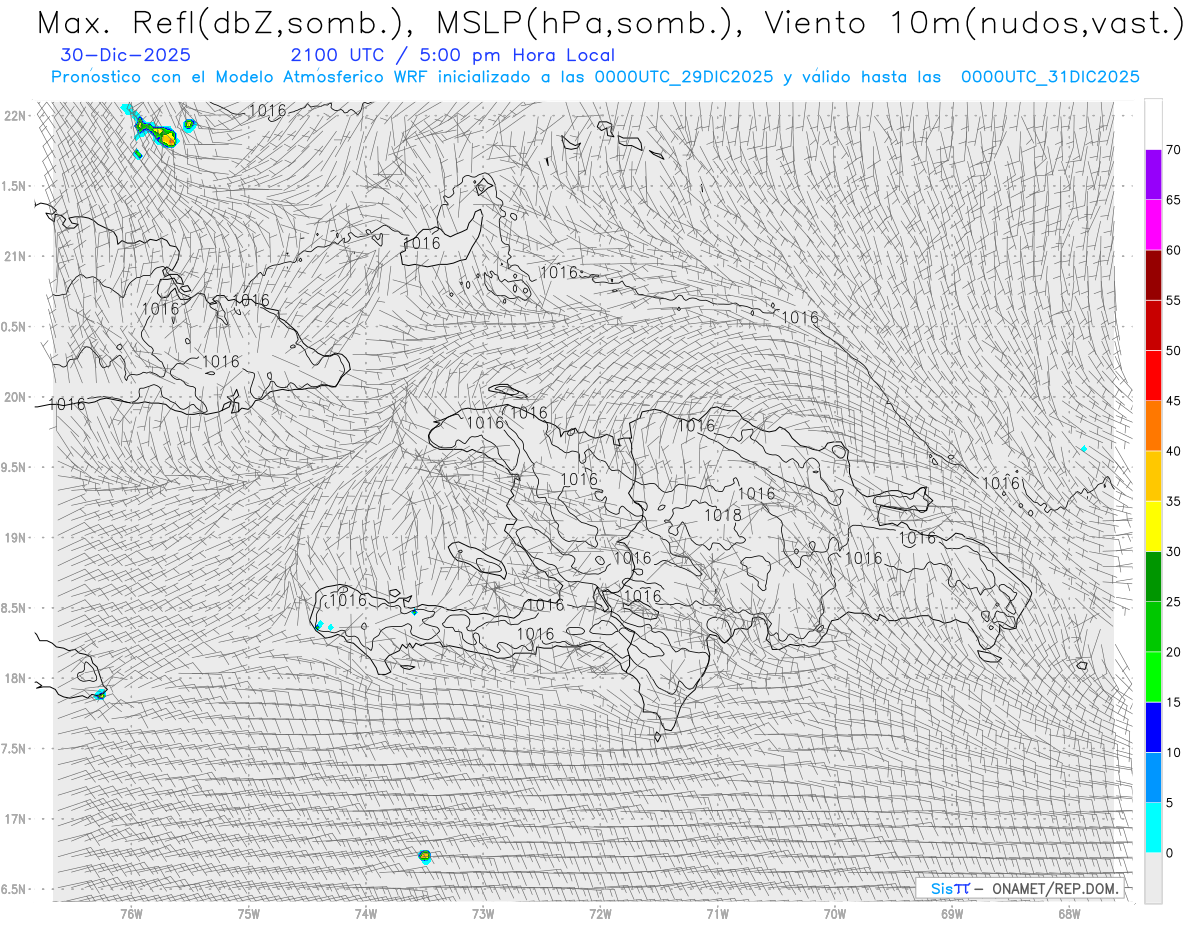
Task: Click the cyan 0–5 dBZ color swatch
Action: click(x=1153, y=827)
